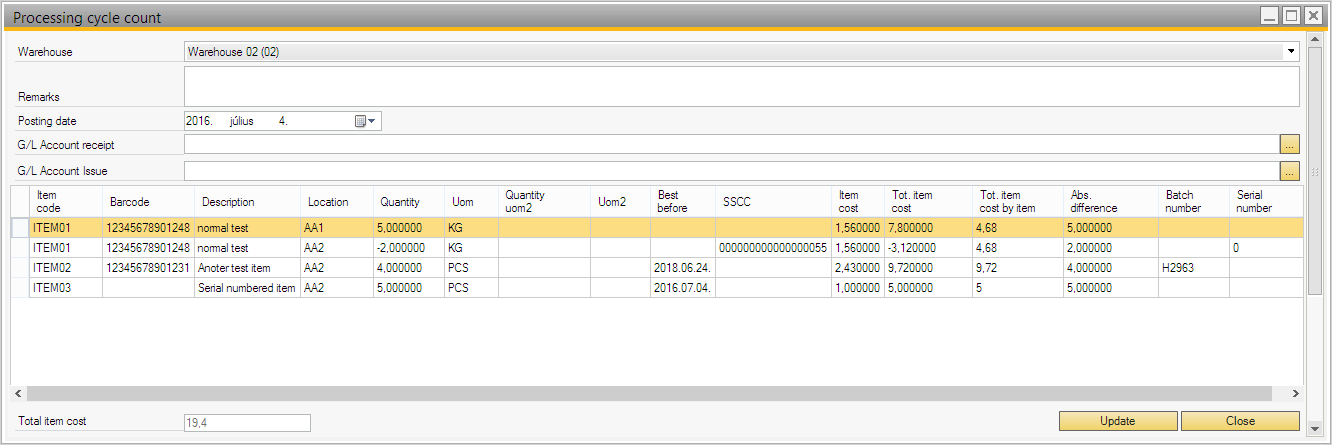Select row header of ITEM02 row

pos(20,268)
